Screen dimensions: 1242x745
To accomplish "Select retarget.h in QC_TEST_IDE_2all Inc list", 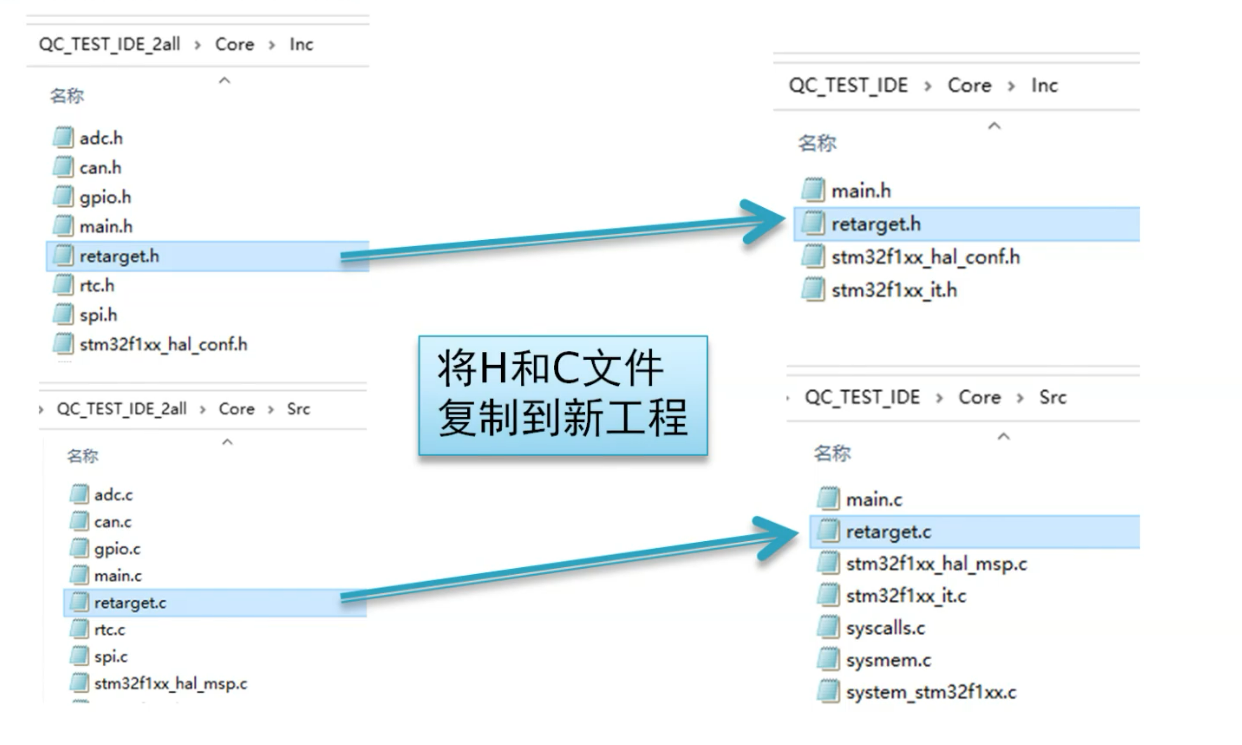I will [x=208, y=256].
